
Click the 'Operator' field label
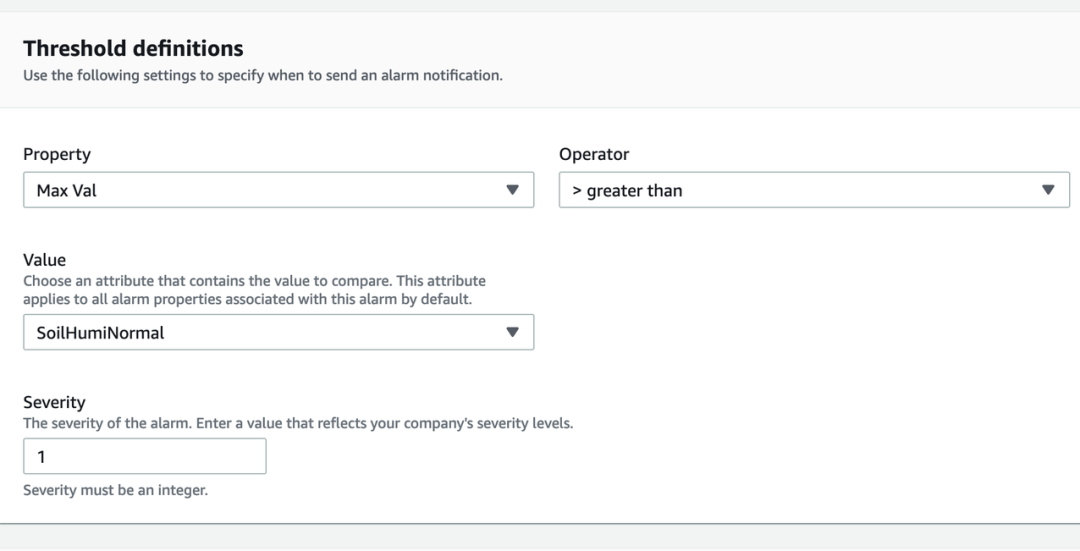pyautogui.click(x=594, y=154)
